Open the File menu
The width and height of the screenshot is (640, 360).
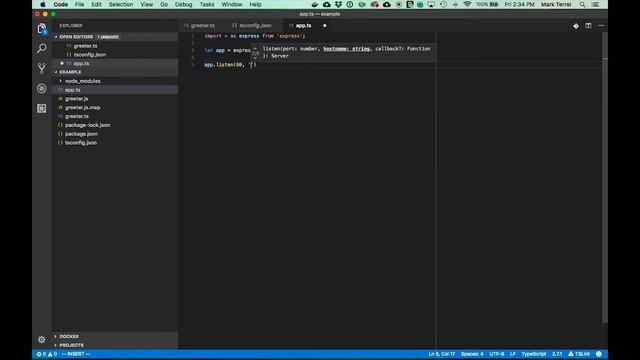tap(80, 4)
